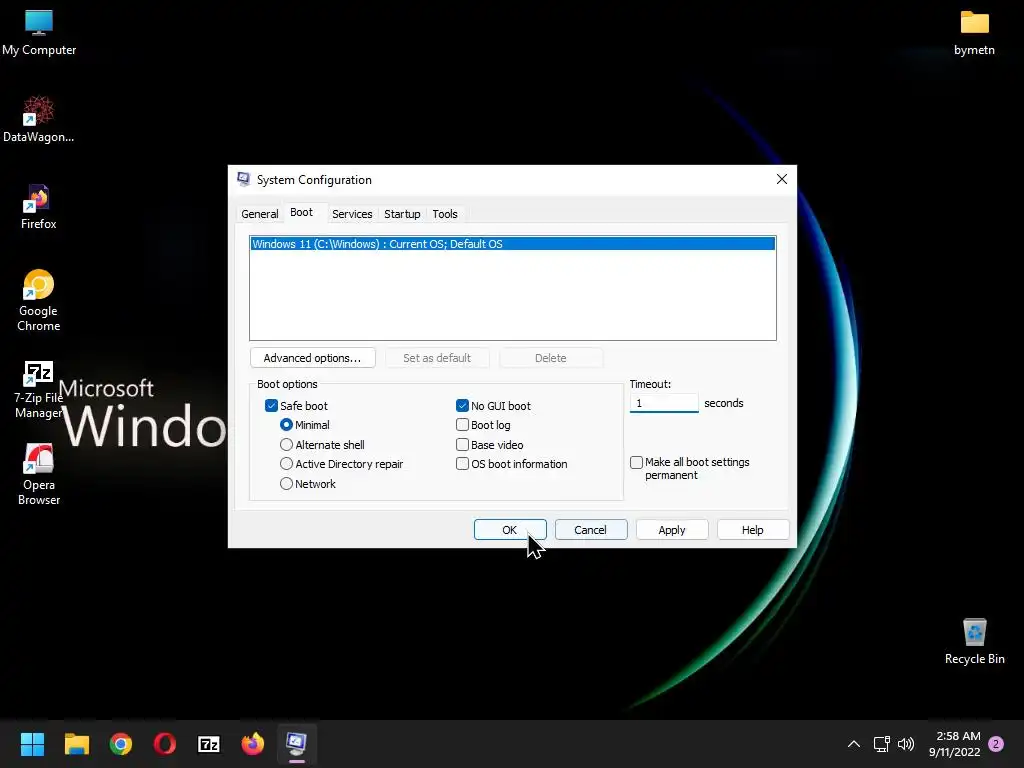The width and height of the screenshot is (1024, 768).
Task: Open Help for System Configuration
Action: 753,530
